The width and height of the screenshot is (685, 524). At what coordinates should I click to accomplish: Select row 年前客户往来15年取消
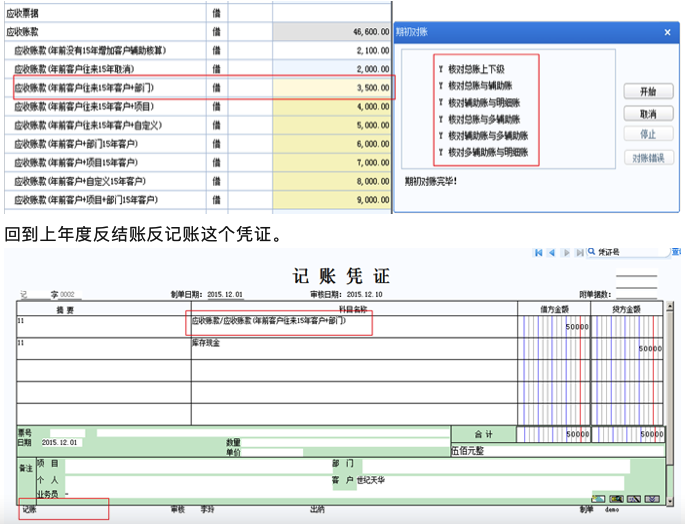click(x=198, y=69)
